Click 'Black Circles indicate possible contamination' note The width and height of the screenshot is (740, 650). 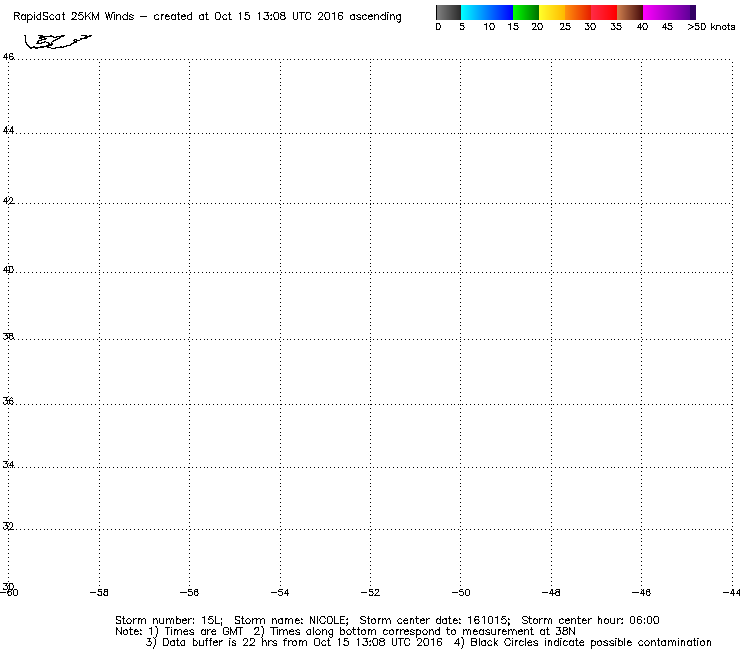pos(591,642)
